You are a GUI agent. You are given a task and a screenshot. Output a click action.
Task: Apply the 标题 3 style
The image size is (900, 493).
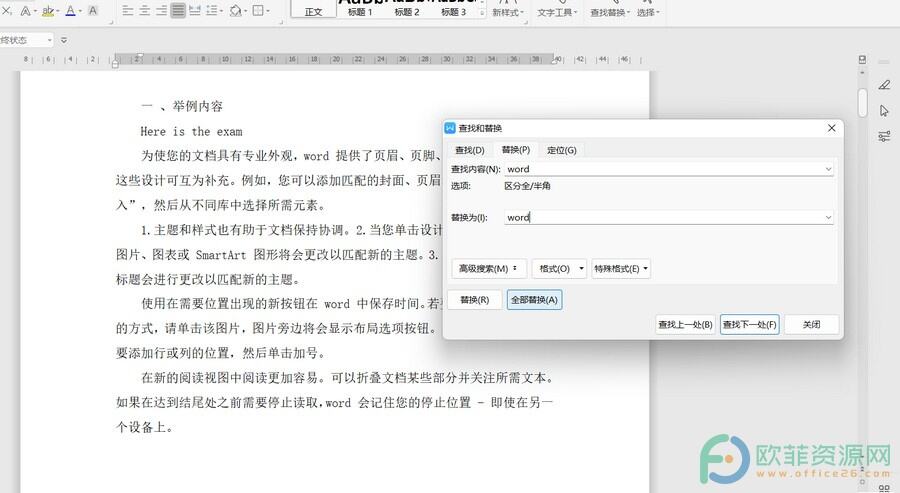tap(453, 9)
